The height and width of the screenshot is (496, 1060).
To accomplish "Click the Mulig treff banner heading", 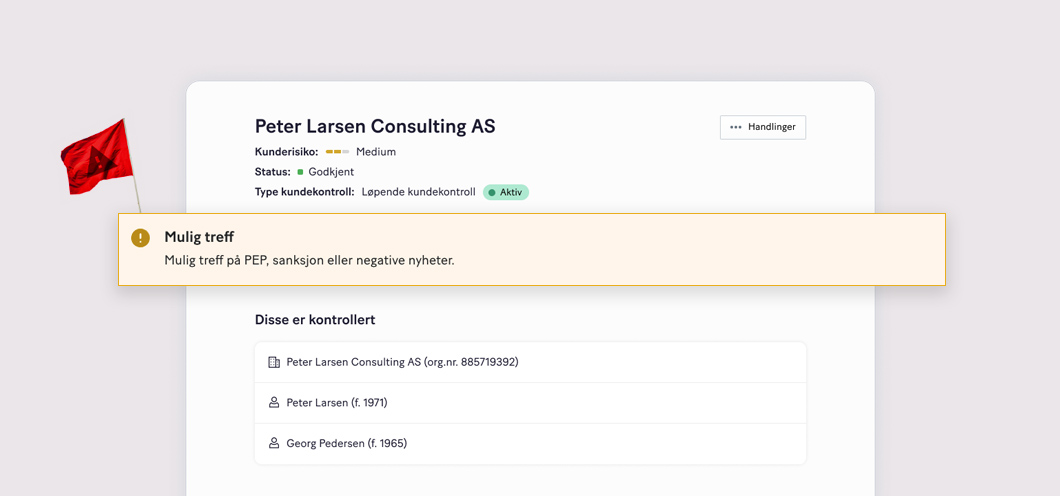I will pyautogui.click(x=199, y=237).
